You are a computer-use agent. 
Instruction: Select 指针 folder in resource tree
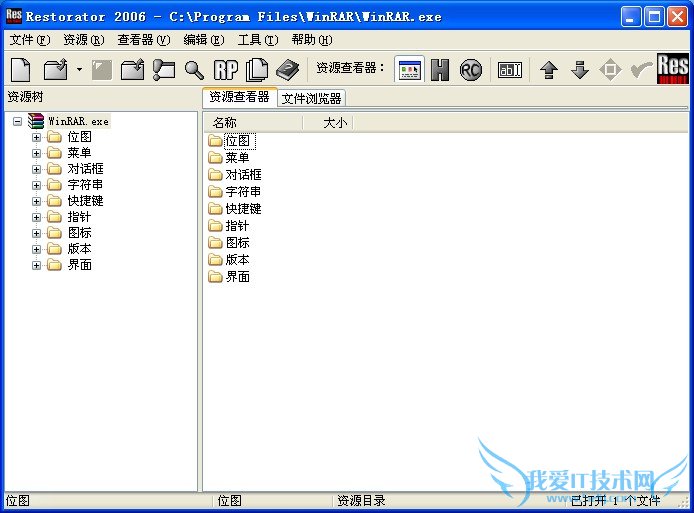tap(80, 217)
